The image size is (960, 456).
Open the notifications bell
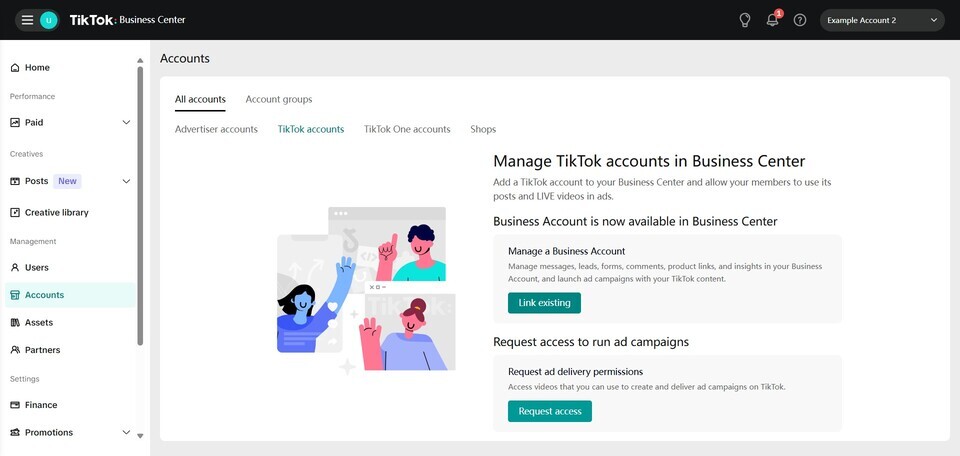coord(772,20)
